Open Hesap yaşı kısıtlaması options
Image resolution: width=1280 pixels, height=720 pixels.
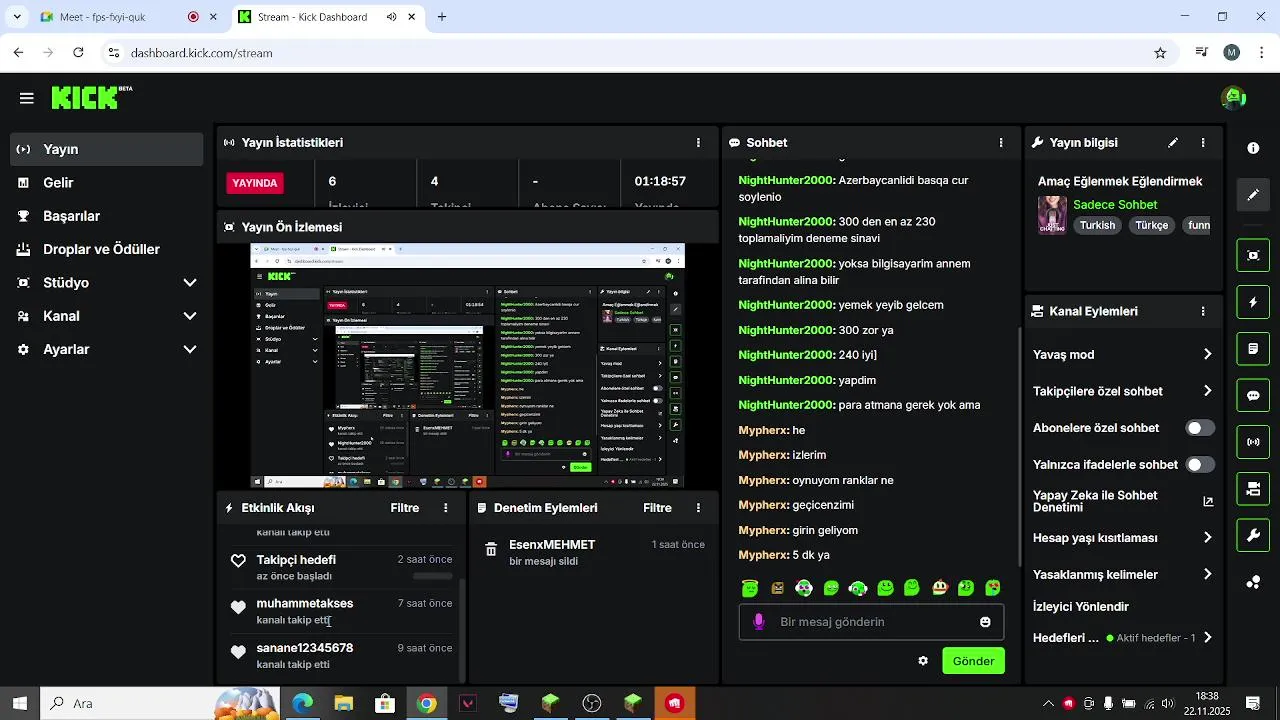(x=1207, y=538)
